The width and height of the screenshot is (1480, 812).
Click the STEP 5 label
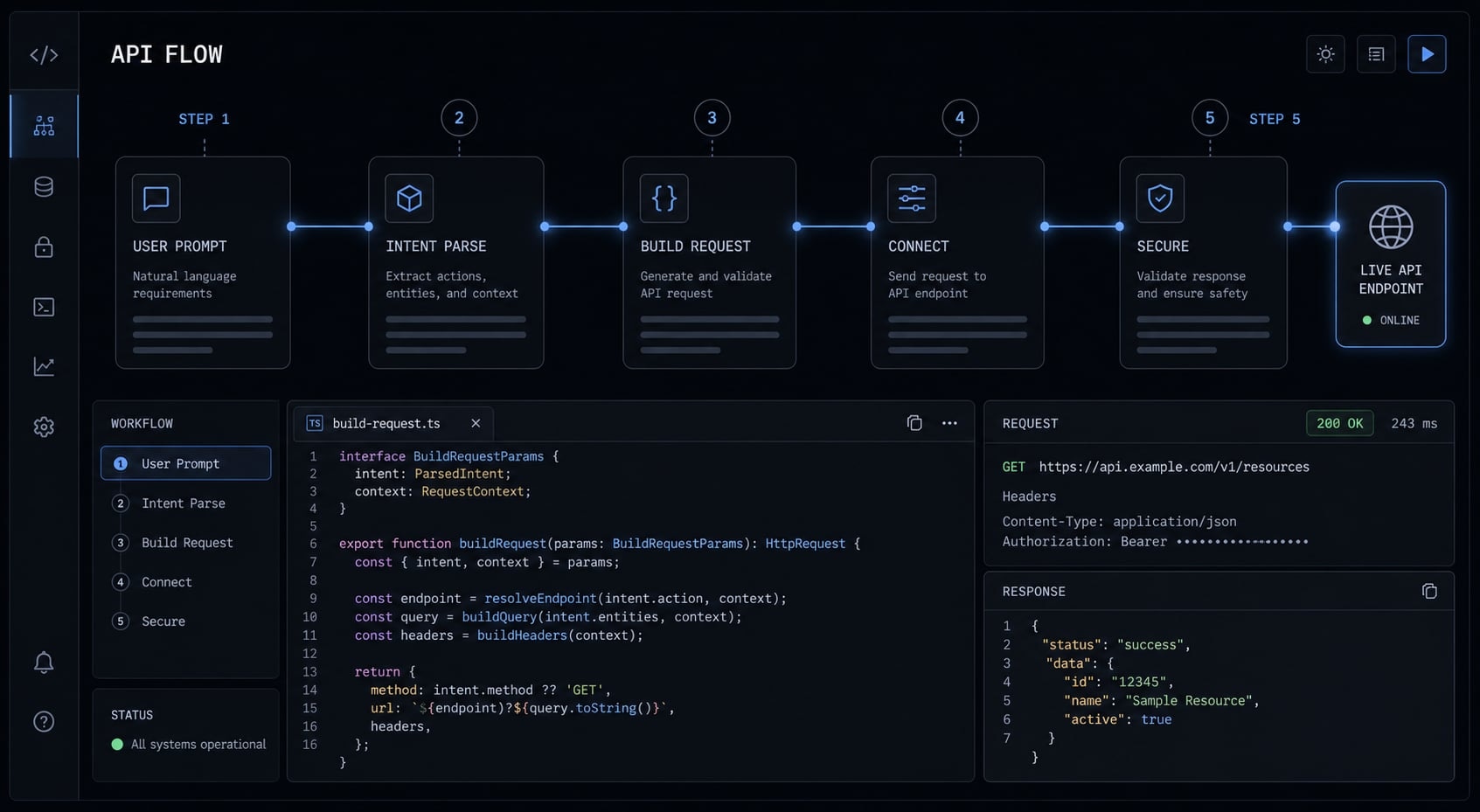click(x=1275, y=119)
